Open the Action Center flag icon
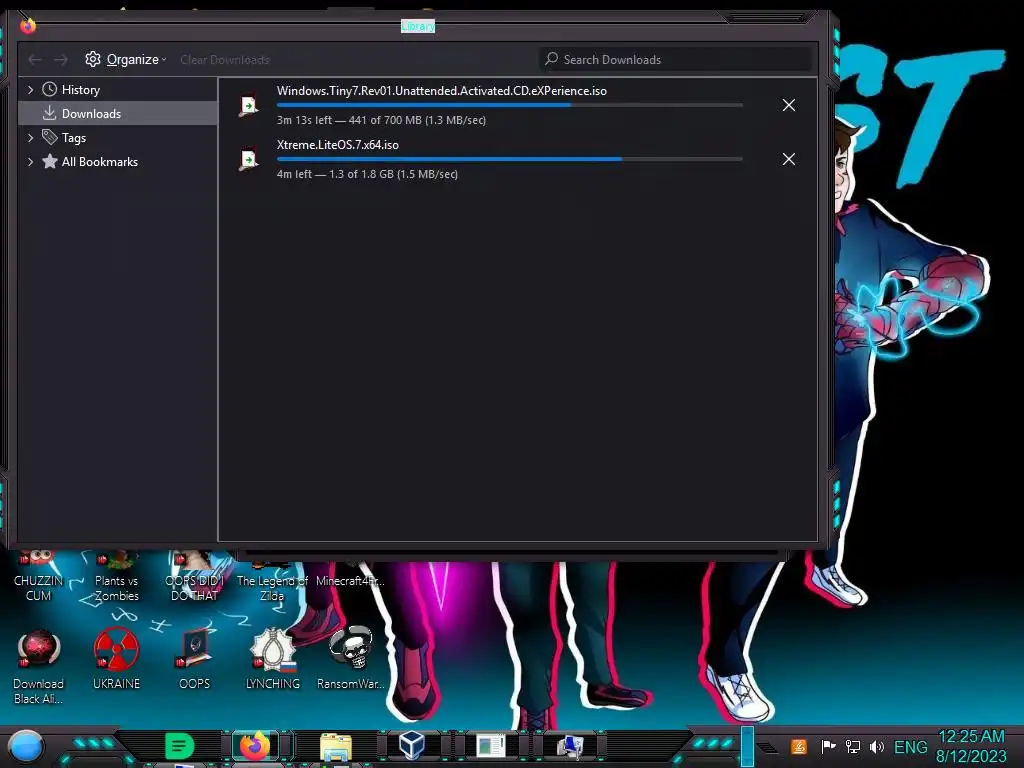Image resolution: width=1024 pixels, height=768 pixels. pyautogui.click(x=828, y=746)
